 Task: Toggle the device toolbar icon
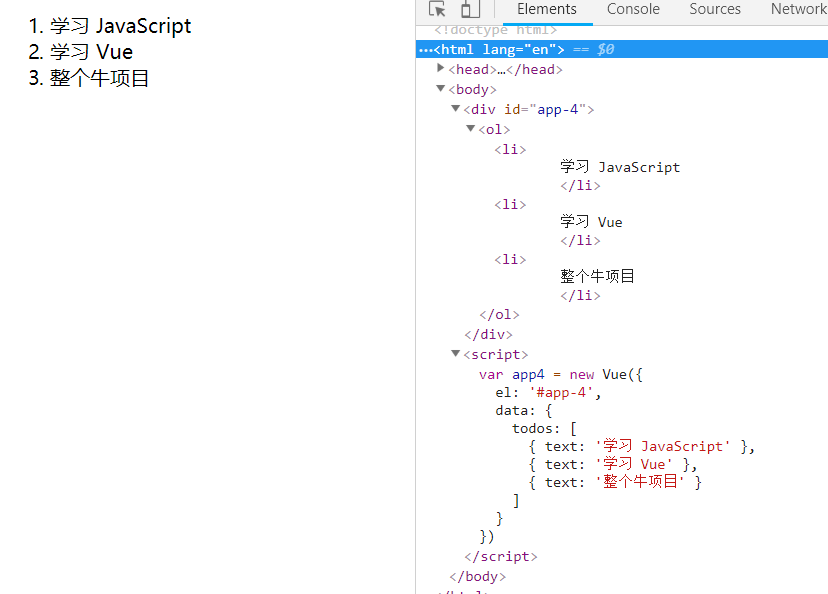click(469, 9)
